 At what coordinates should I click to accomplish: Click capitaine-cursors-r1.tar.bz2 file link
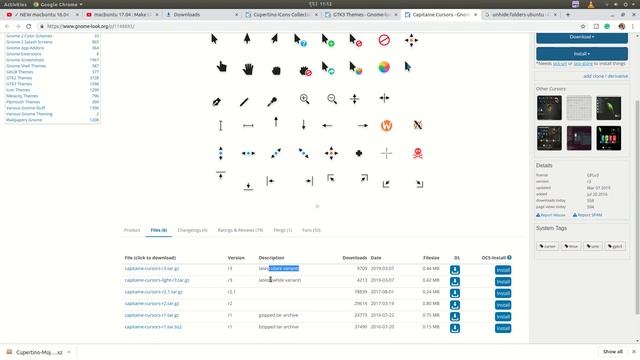coord(153,327)
